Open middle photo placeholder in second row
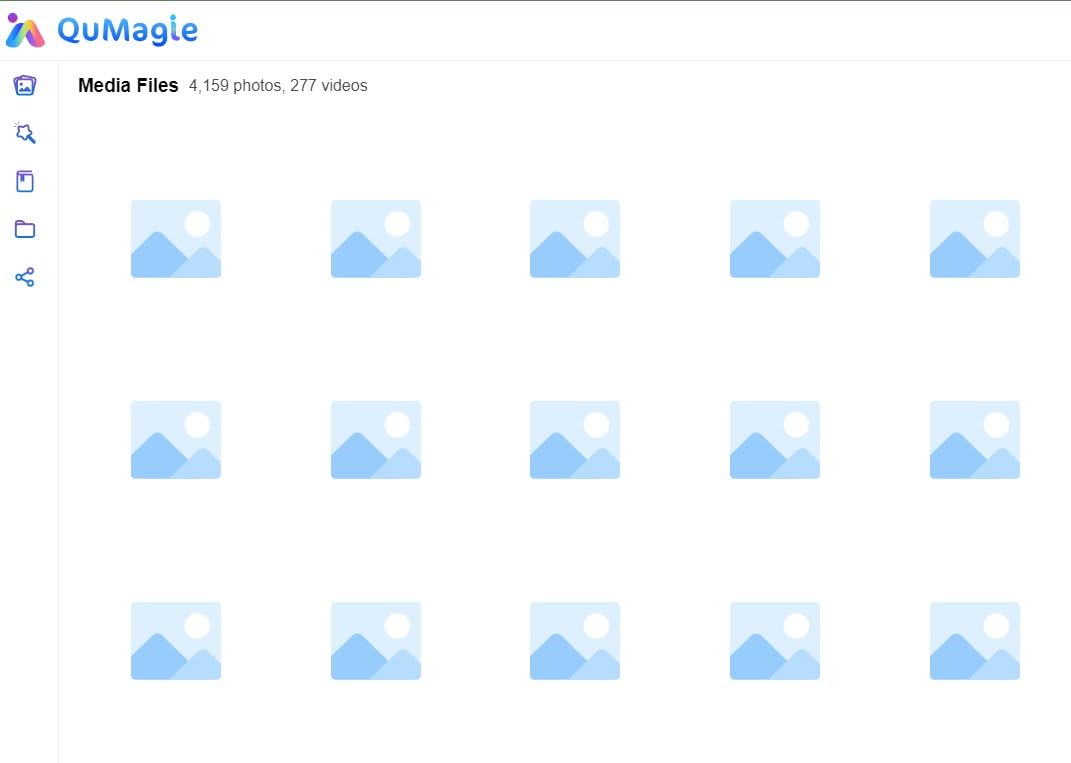1071x763 pixels. point(575,439)
